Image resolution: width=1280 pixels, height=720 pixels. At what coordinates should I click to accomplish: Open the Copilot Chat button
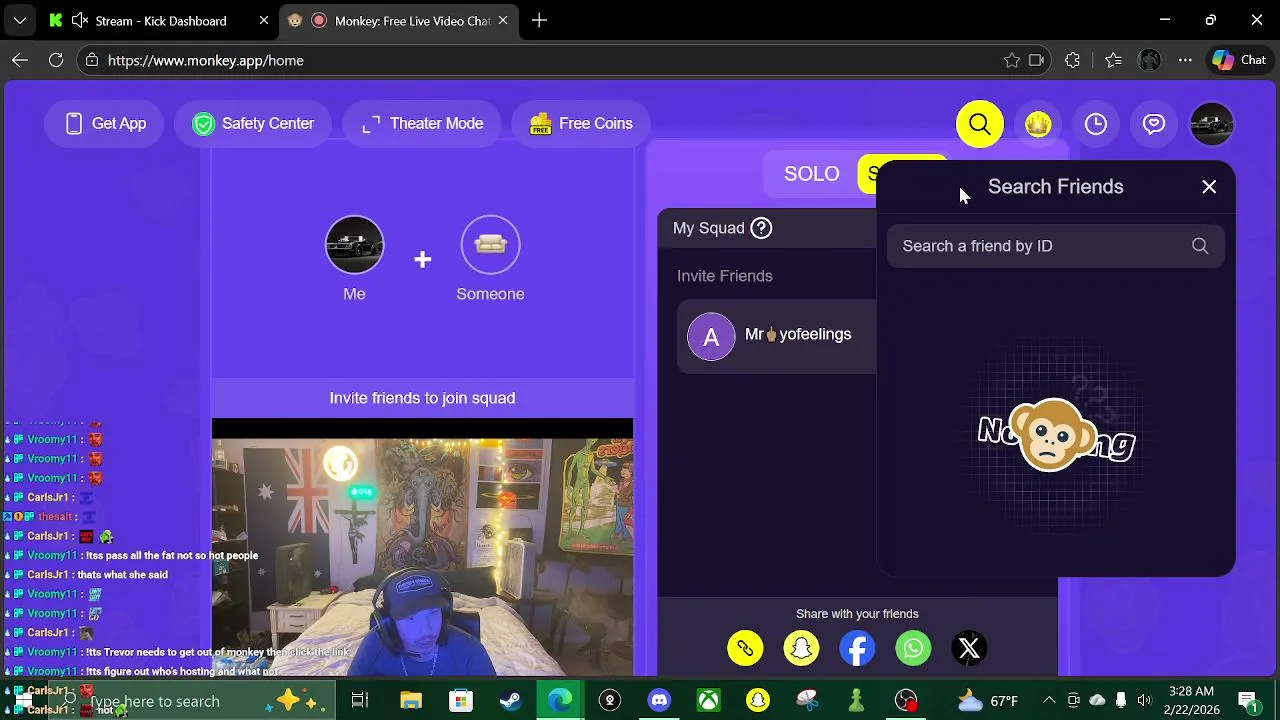[x=1239, y=61]
